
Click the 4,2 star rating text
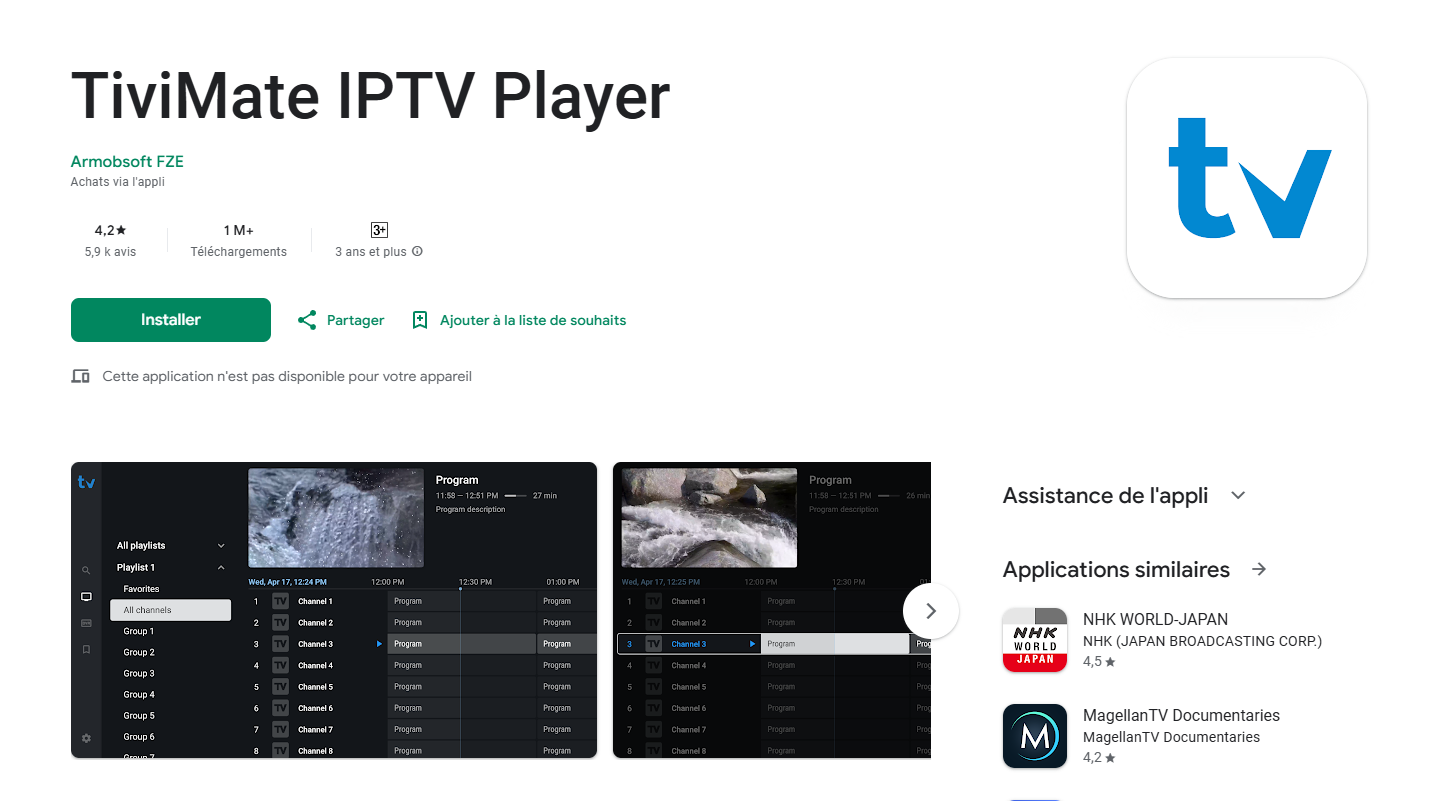coord(110,230)
